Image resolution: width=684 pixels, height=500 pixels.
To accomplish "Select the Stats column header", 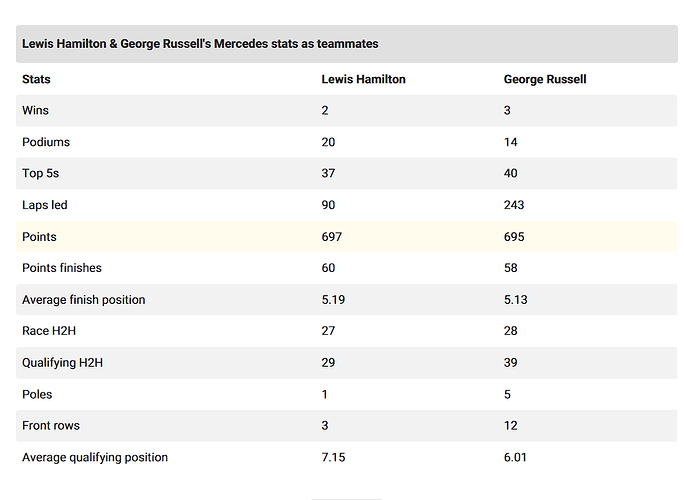I will pos(36,79).
